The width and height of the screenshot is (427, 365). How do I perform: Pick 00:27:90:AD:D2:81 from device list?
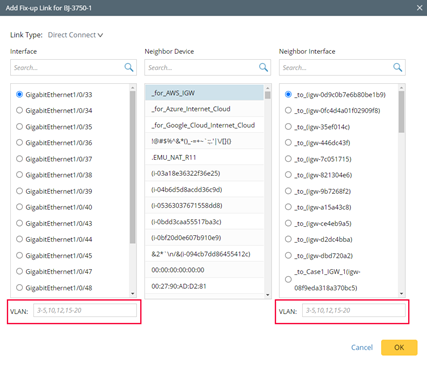tap(204, 286)
